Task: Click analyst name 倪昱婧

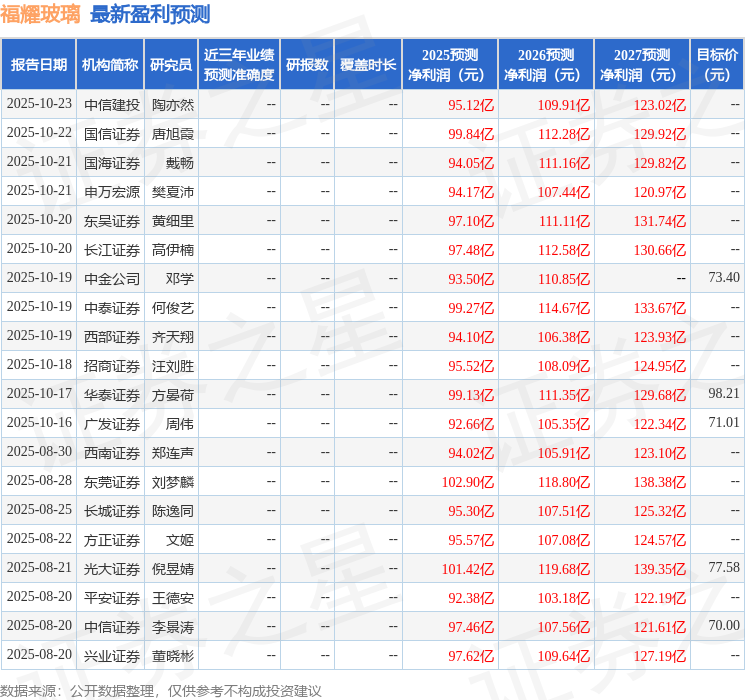Action: tap(172, 568)
